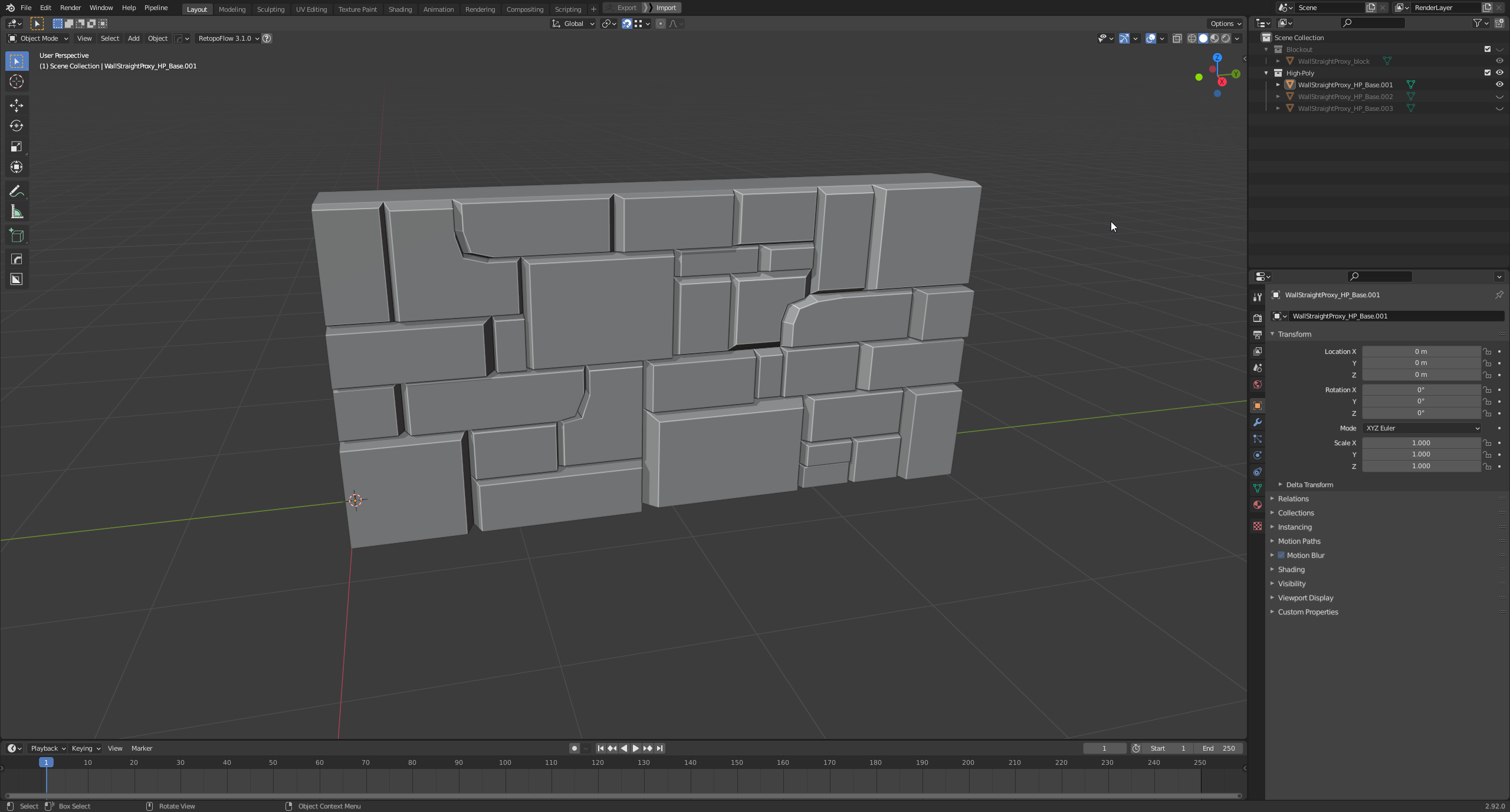Hide WallStraightProxy_block with its eye icon

1499,61
